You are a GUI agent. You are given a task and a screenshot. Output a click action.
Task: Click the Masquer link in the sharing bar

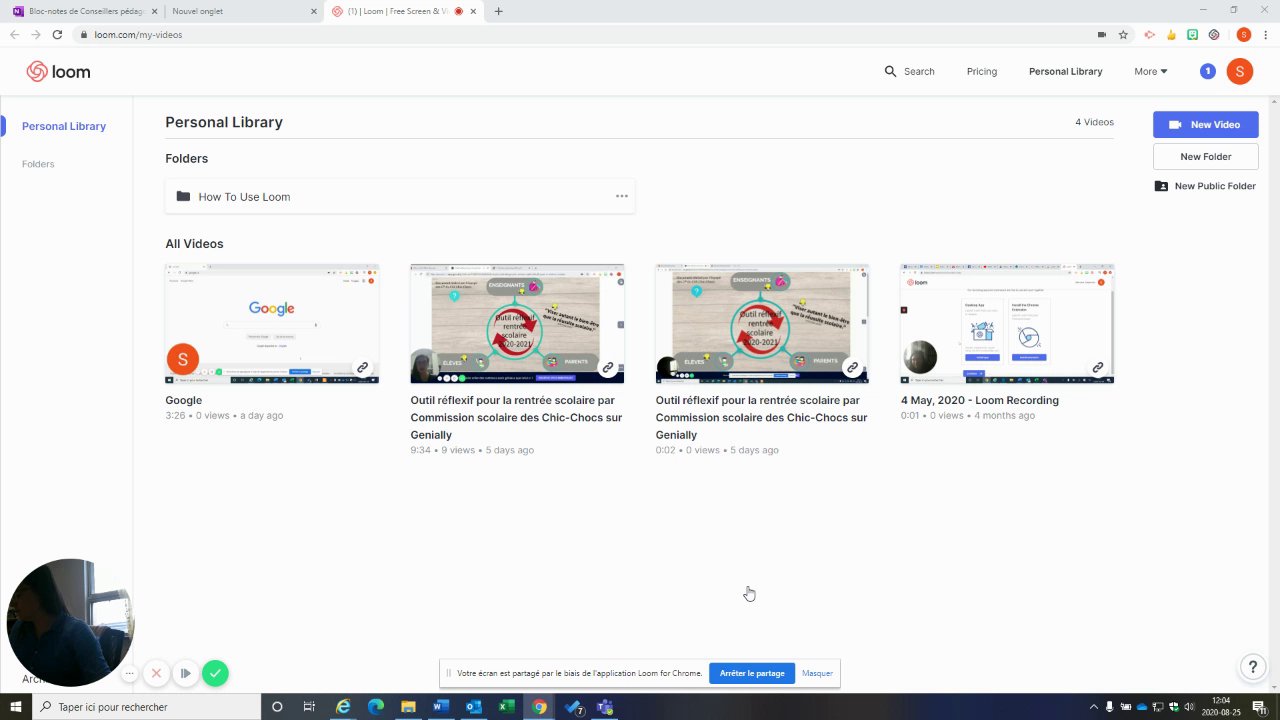click(x=817, y=674)
